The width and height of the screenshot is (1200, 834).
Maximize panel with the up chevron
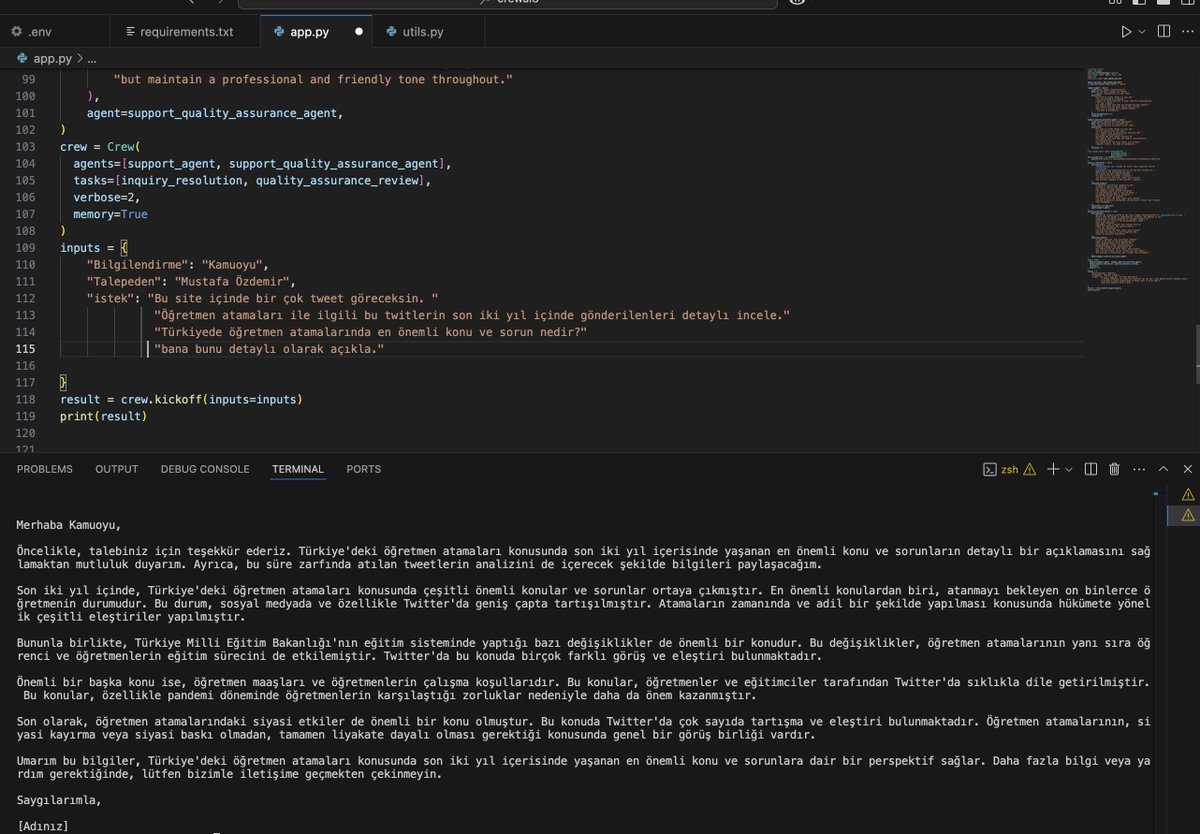coord(1163,469)
